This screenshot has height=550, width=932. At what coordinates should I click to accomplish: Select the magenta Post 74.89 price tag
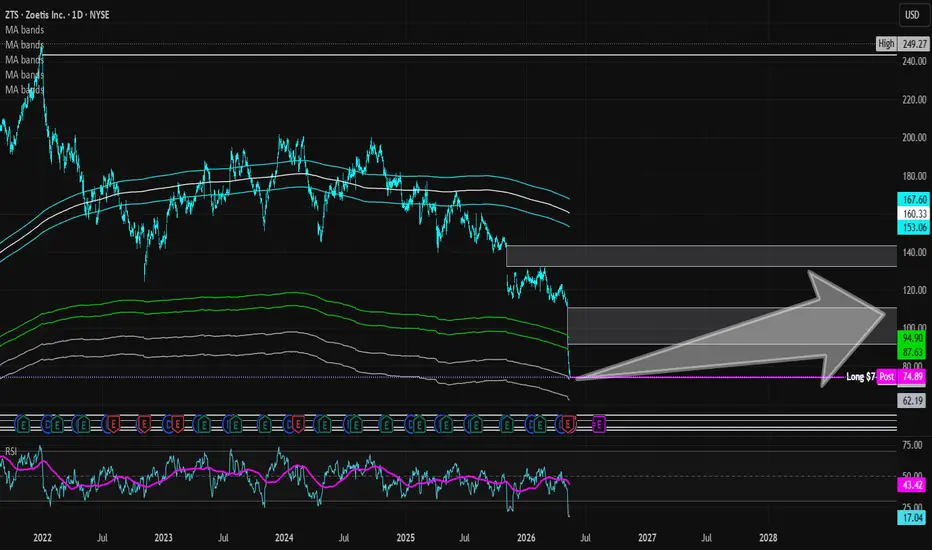click(902, 376)
